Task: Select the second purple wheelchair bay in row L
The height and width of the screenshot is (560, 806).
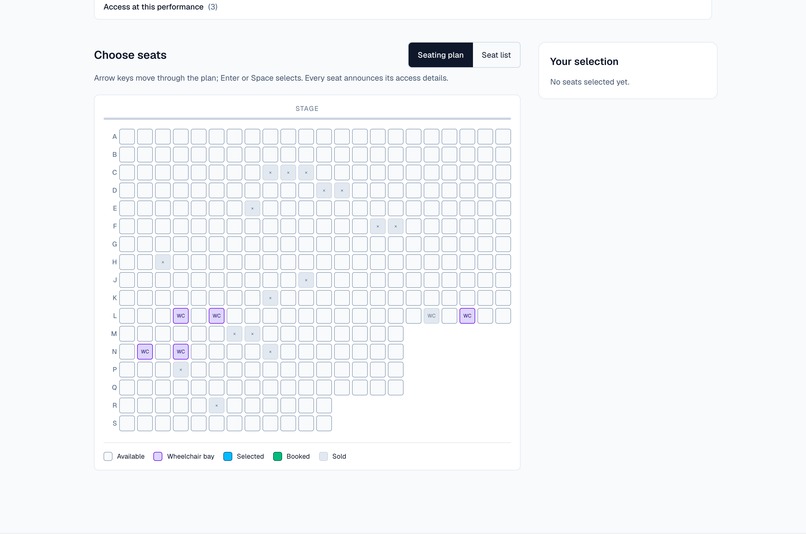Action: (216, 316)
